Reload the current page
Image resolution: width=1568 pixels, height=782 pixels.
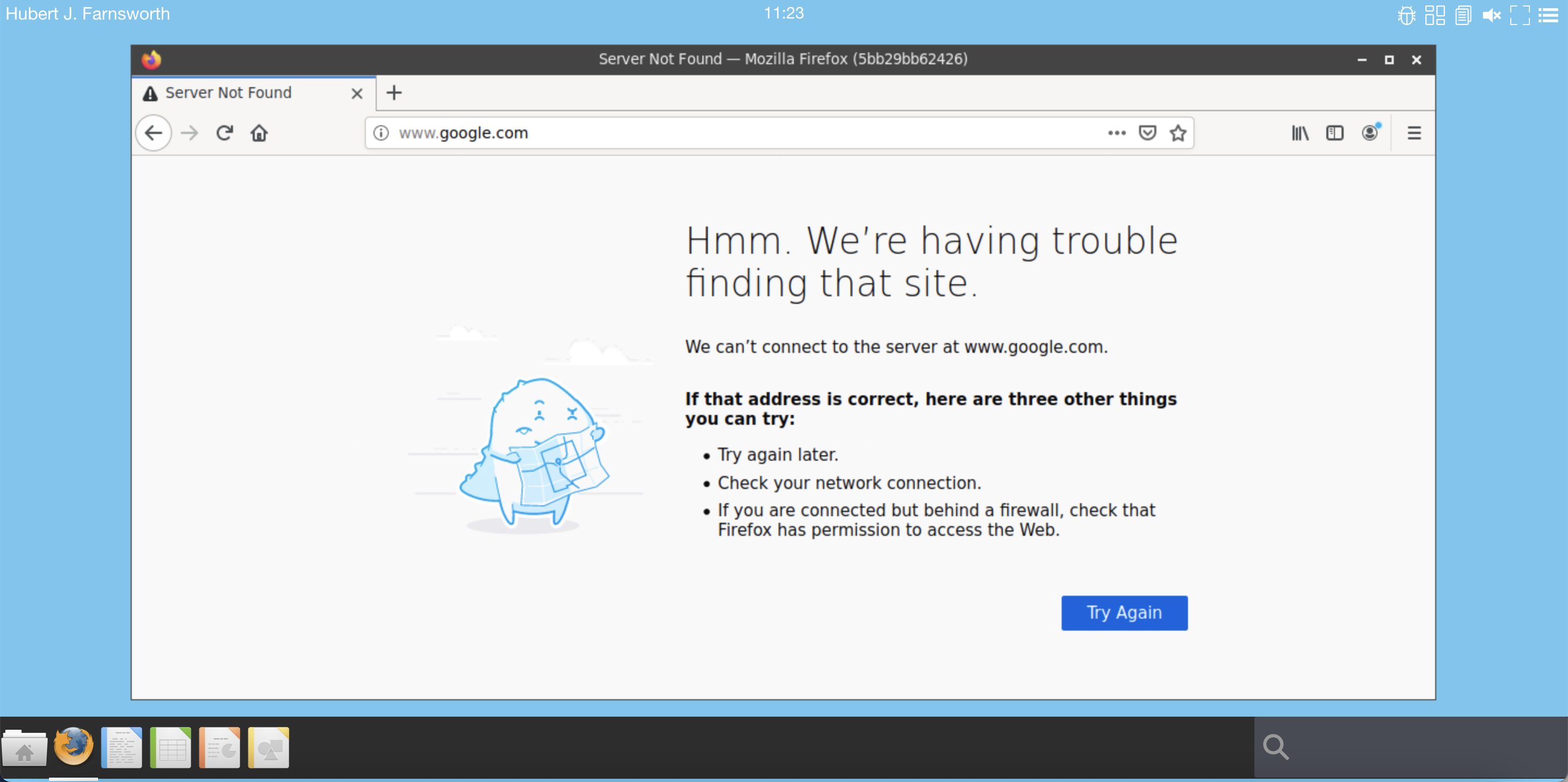(225, 133)
